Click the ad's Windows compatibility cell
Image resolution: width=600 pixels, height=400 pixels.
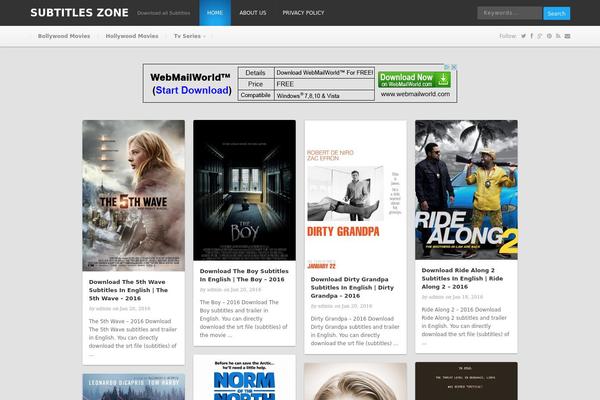324,96
